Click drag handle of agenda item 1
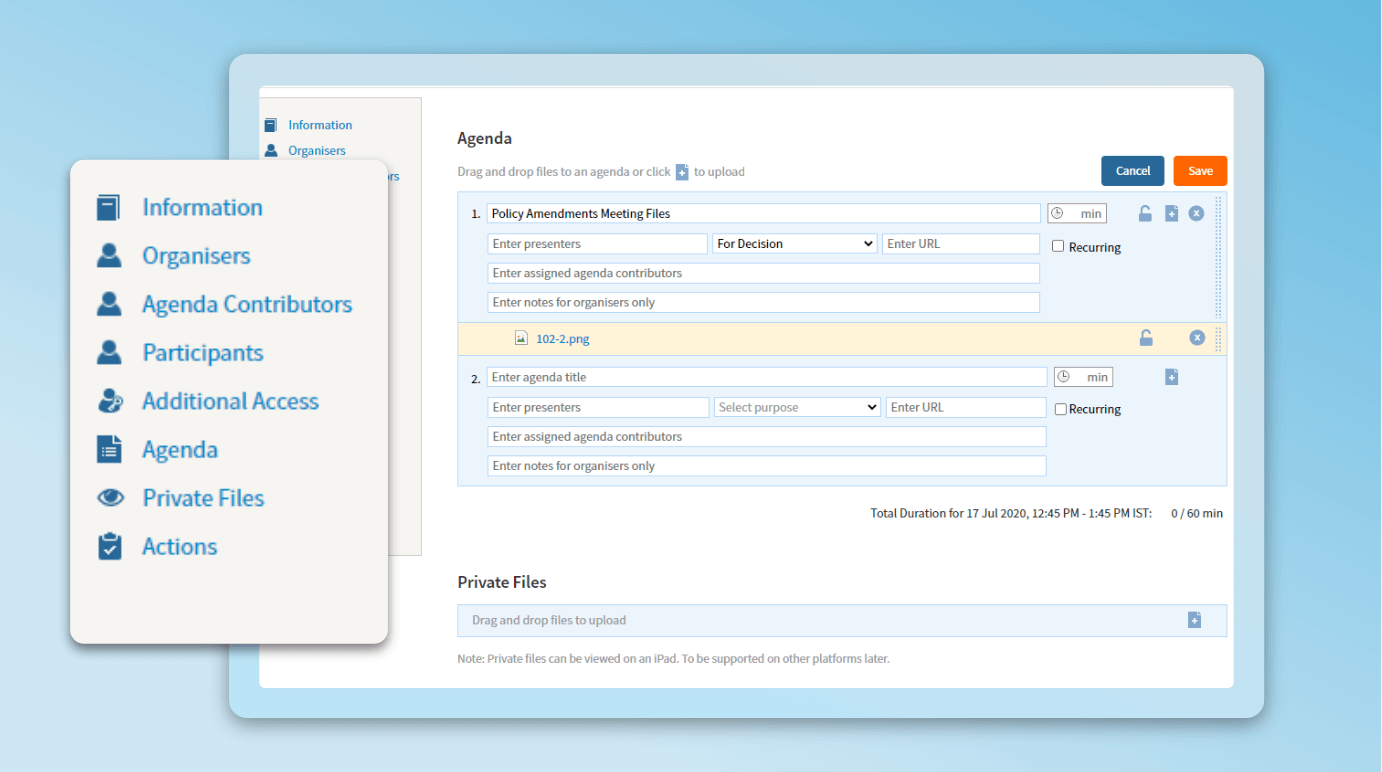 [x=1217, y=257]
